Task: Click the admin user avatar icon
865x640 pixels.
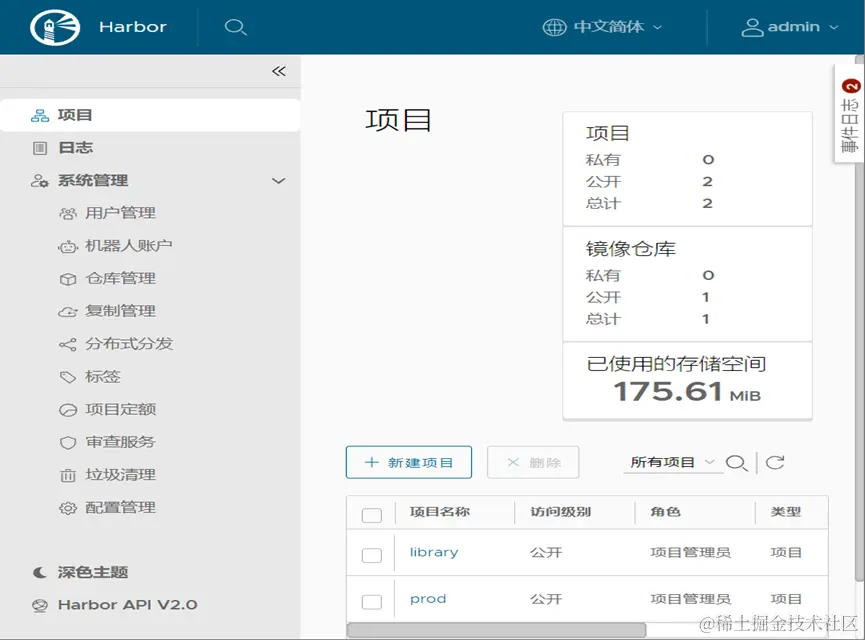Action: (x=752, y=27)
